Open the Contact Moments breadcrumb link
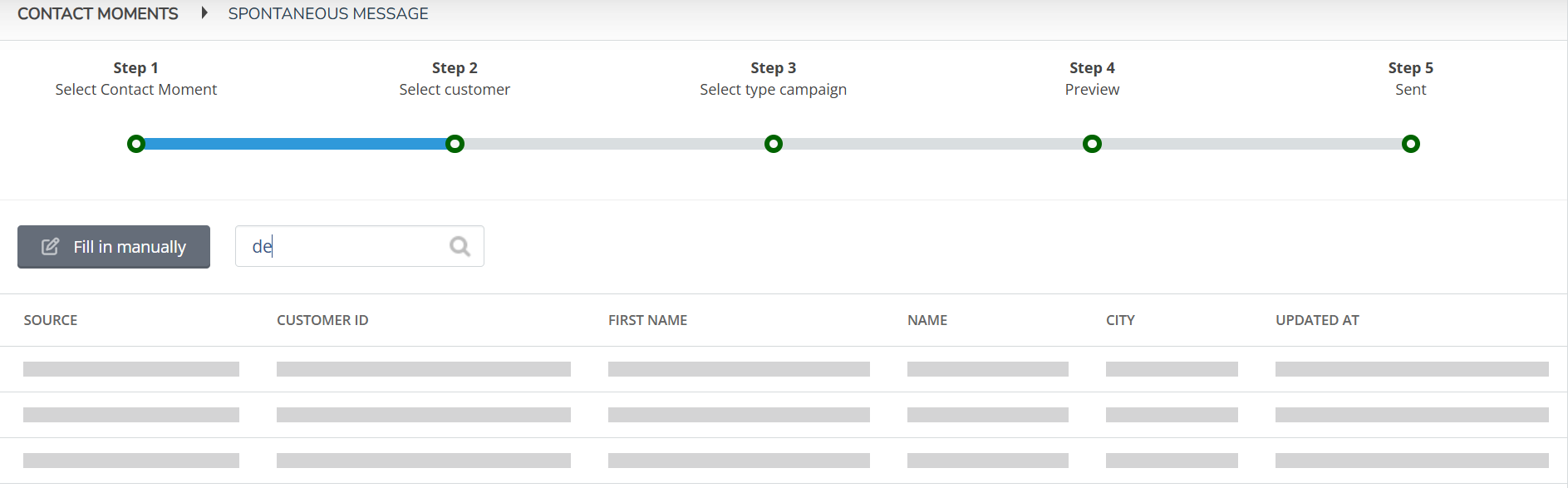 [x=98, y=13]
